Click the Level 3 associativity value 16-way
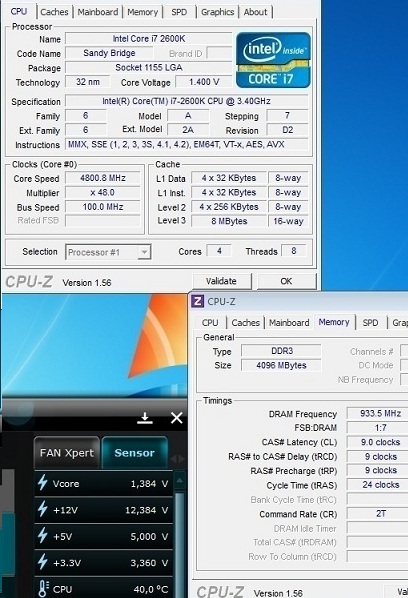This screenshot has height=598, width=408. coord(288,221)
